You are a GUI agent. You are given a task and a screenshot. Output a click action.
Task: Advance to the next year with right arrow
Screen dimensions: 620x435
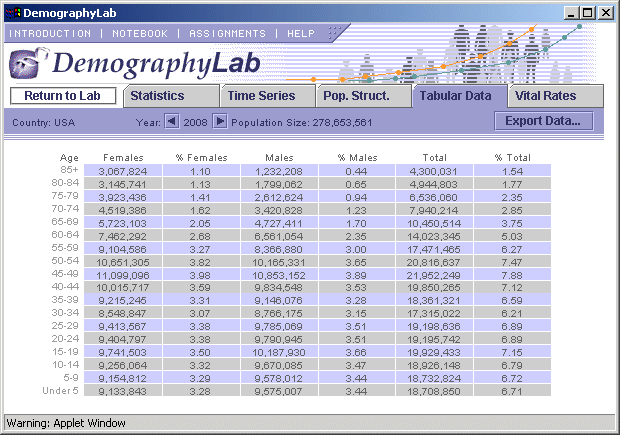tap(220, 121)
